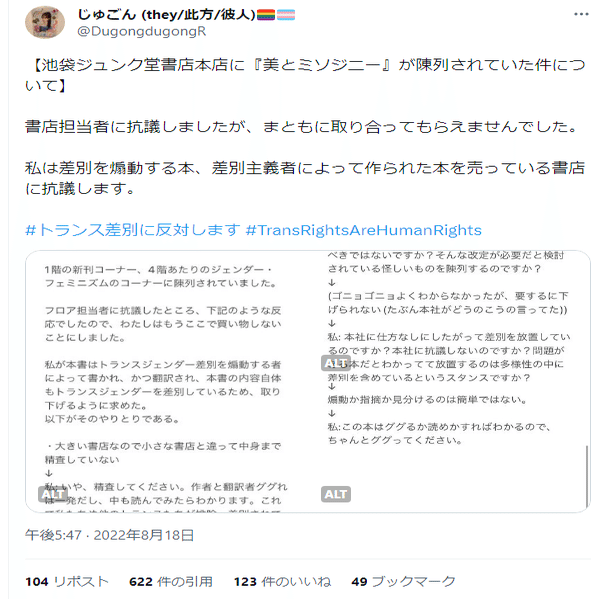This screenshot has width=599, height=599.
Task: Open the @DugongdugongR handle link
Action: click(x=141, y=31)
